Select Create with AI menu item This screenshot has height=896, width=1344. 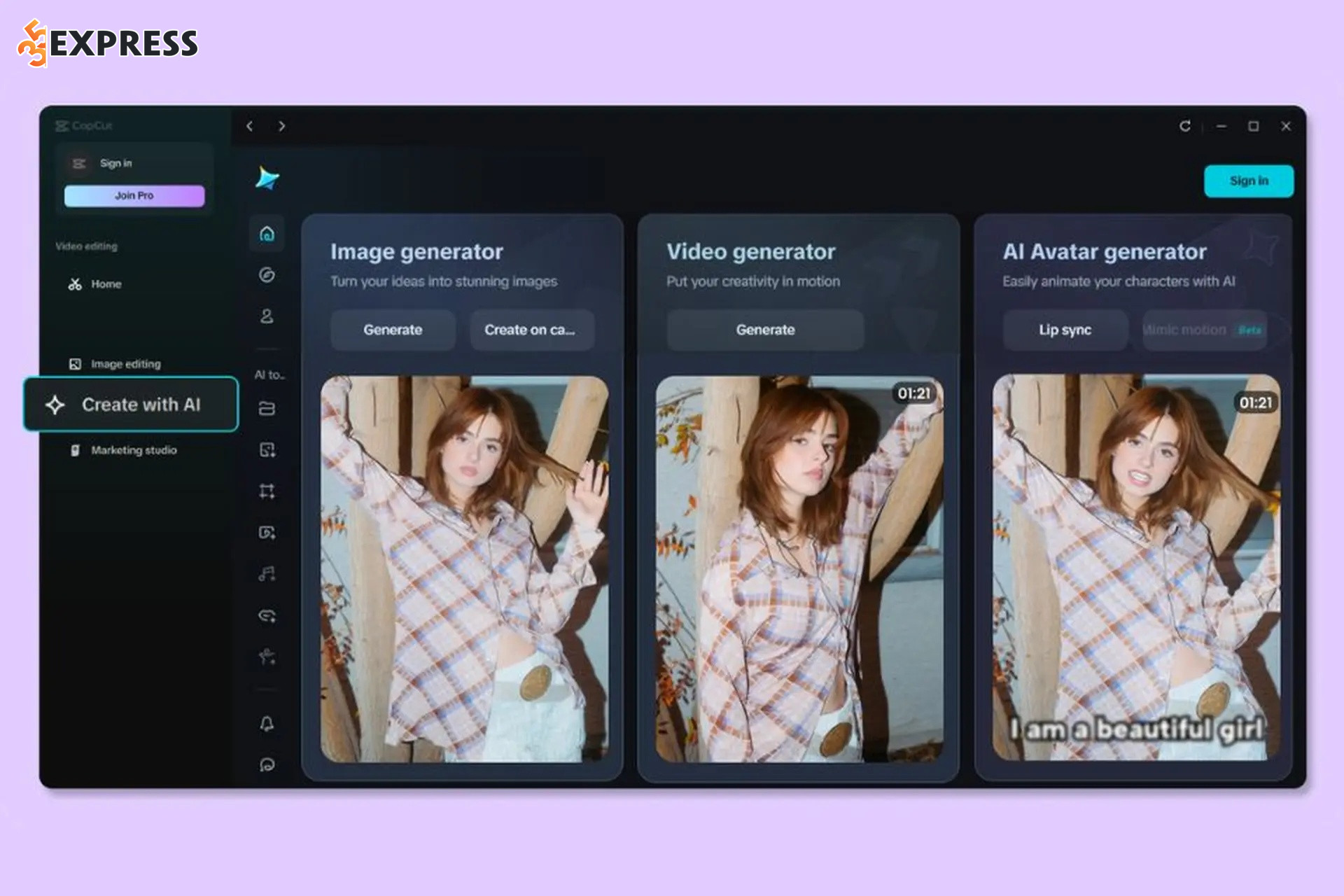click(x=131, y=404)
